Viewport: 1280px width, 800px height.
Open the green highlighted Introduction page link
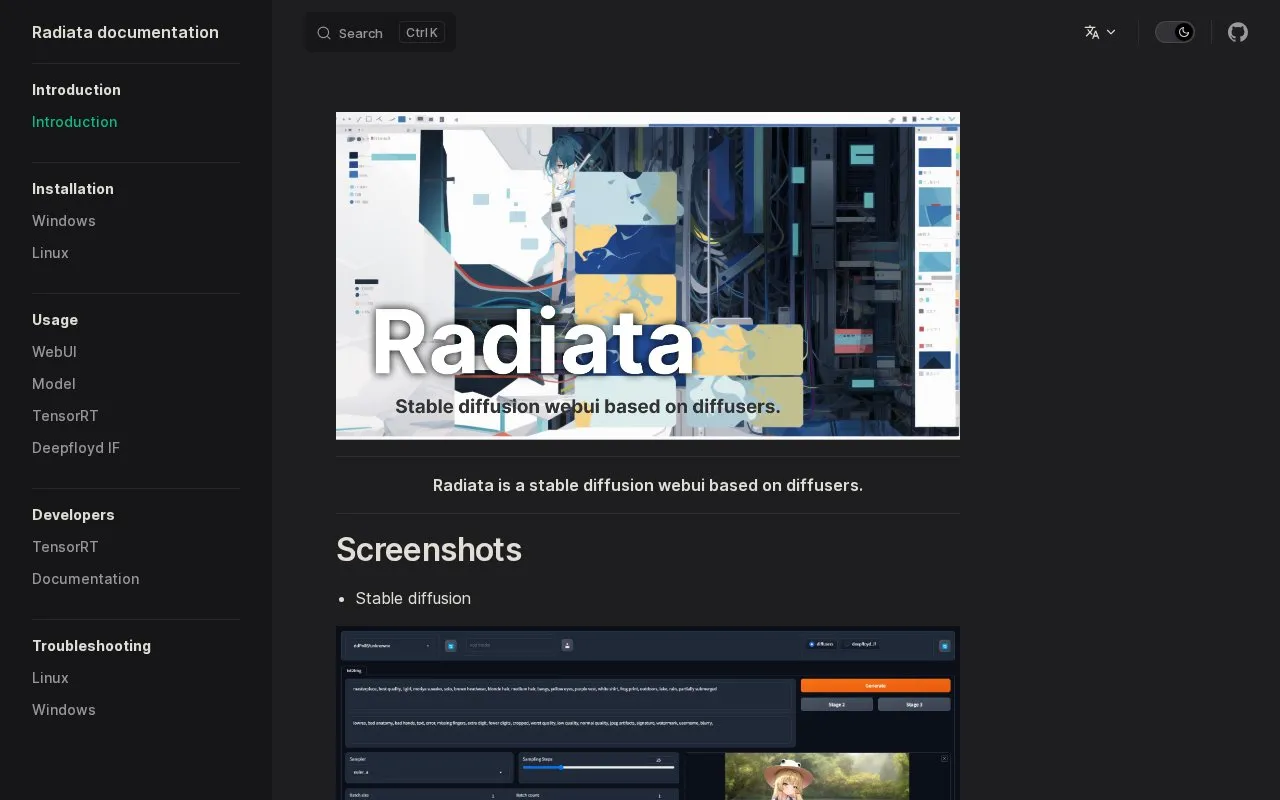point(75,122)
